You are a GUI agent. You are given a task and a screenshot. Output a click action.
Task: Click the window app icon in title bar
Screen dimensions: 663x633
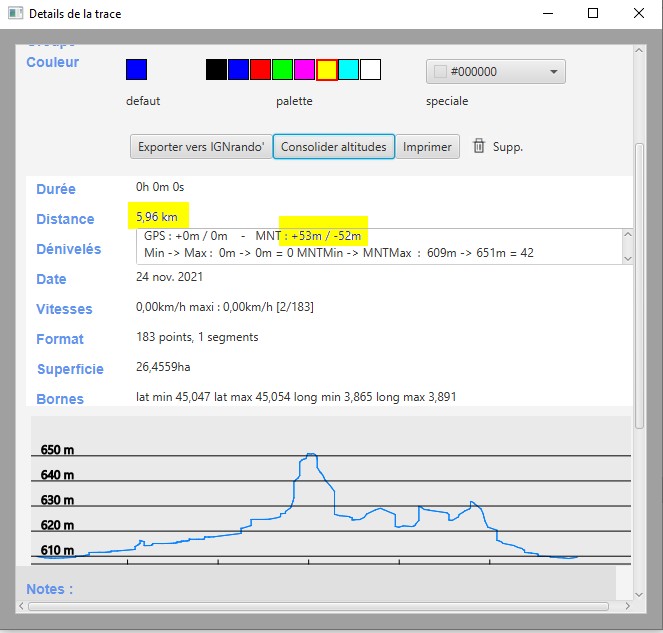point(15,14)
